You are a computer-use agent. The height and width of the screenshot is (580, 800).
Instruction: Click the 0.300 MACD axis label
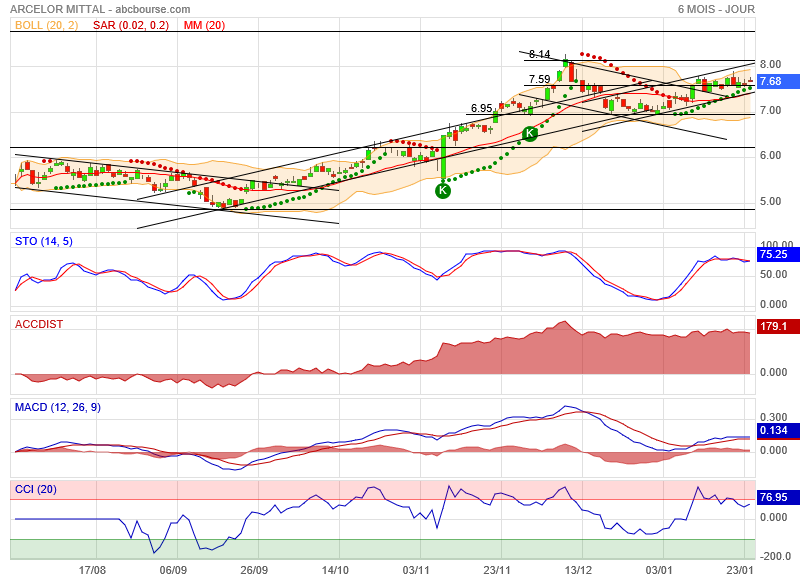pyautogui.click(x=773, y=417)
